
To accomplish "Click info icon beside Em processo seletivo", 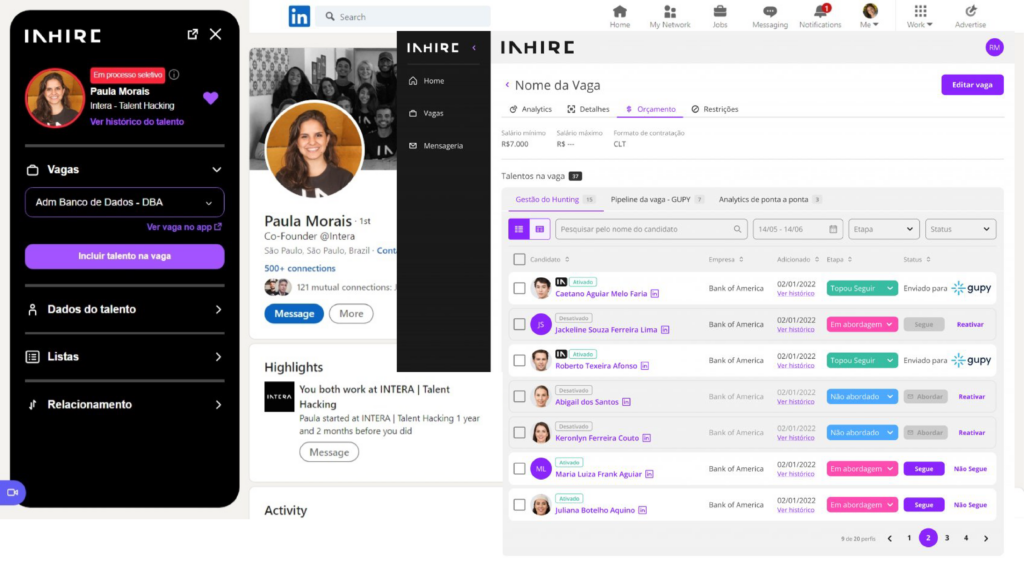I will [174, 74].
